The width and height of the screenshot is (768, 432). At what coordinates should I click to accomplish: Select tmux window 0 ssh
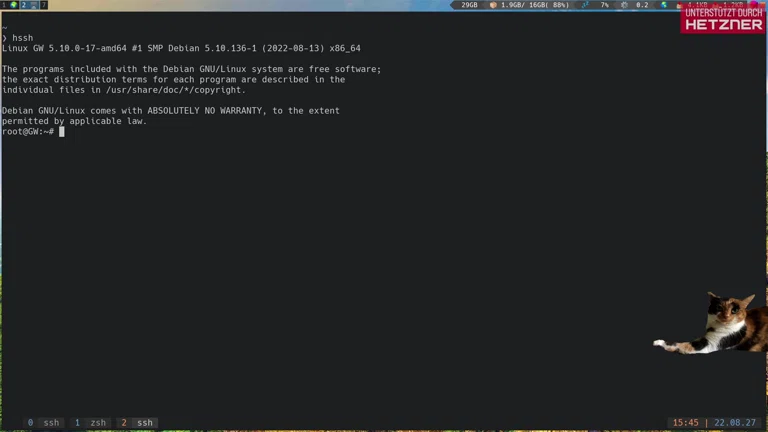coord(44,423)
